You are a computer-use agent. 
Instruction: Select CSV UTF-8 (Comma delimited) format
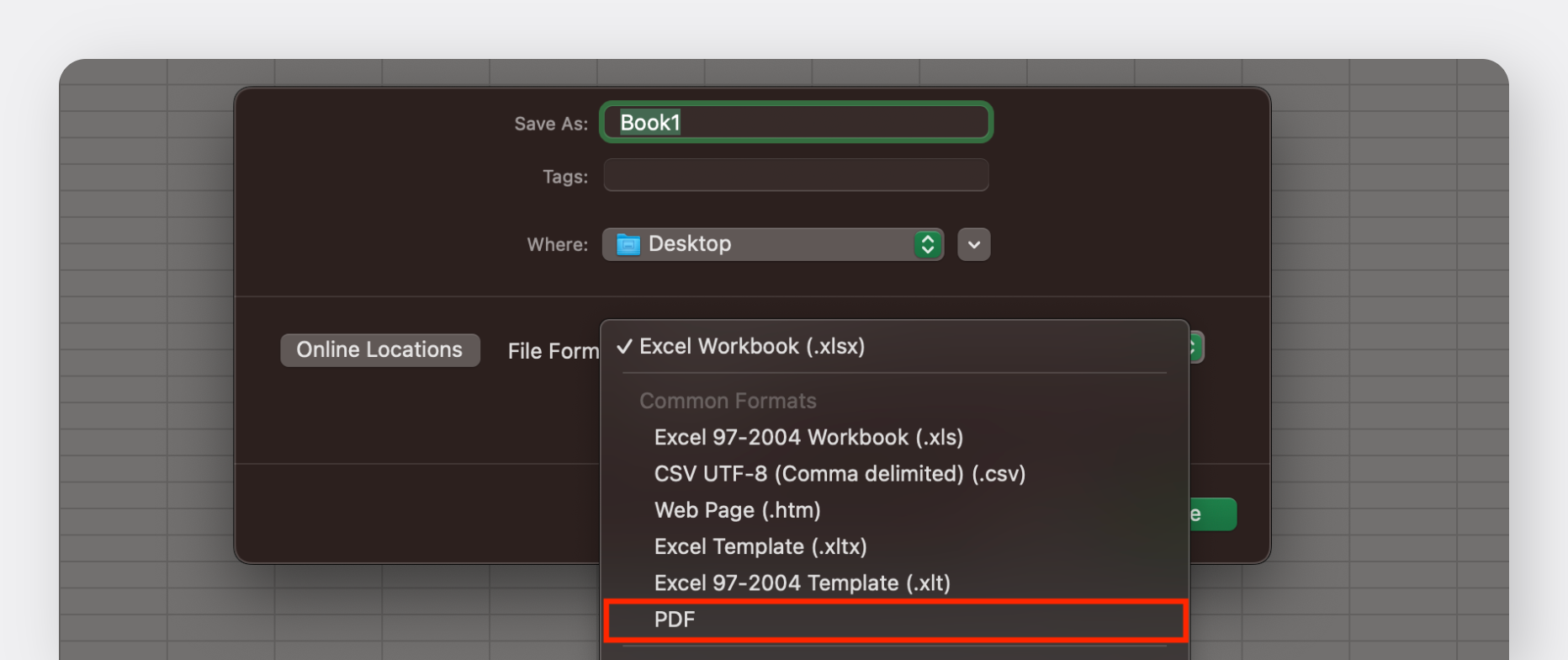pos(840,474)
